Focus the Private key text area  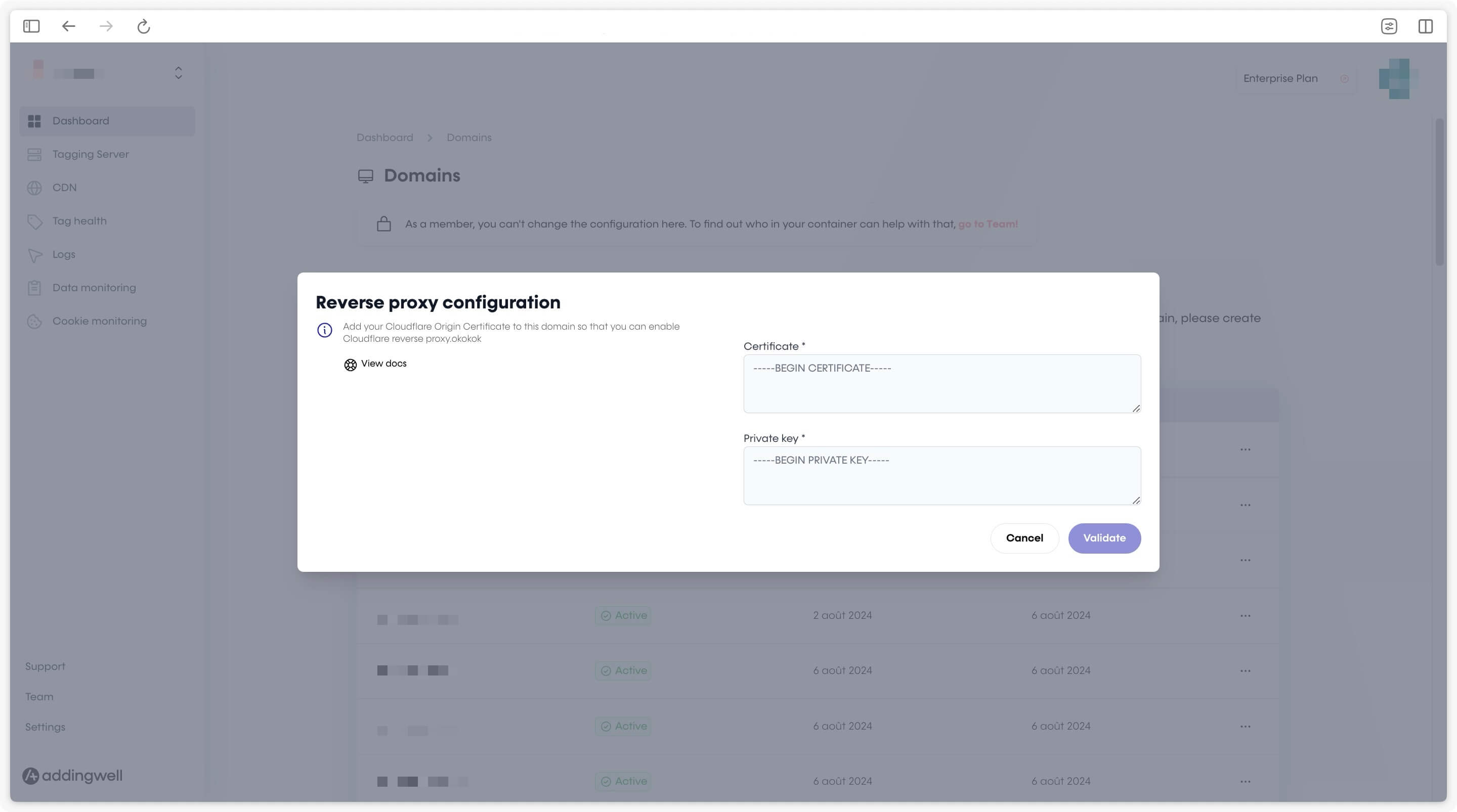tap(941, 476)
